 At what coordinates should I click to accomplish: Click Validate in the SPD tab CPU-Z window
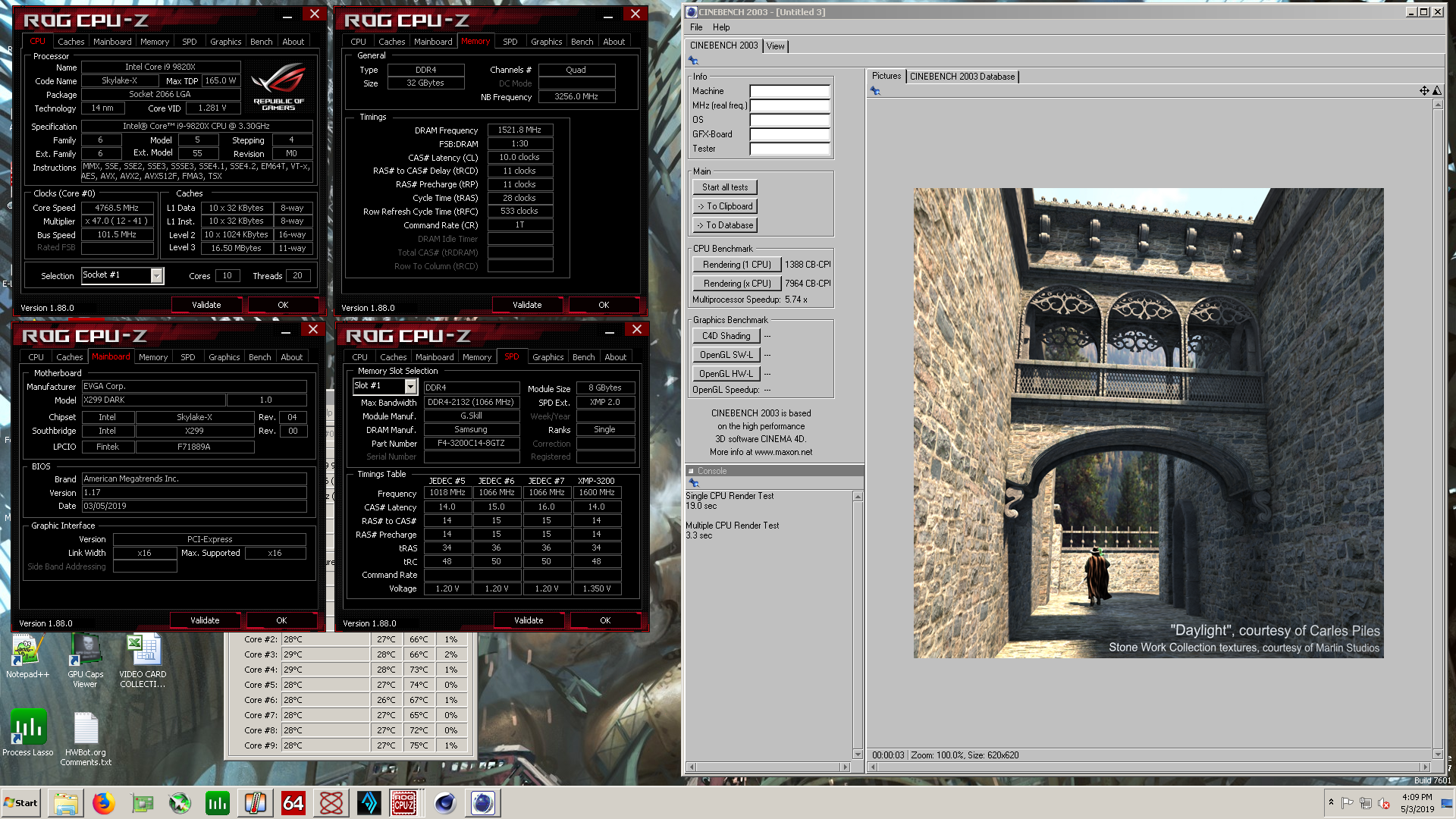529,620
